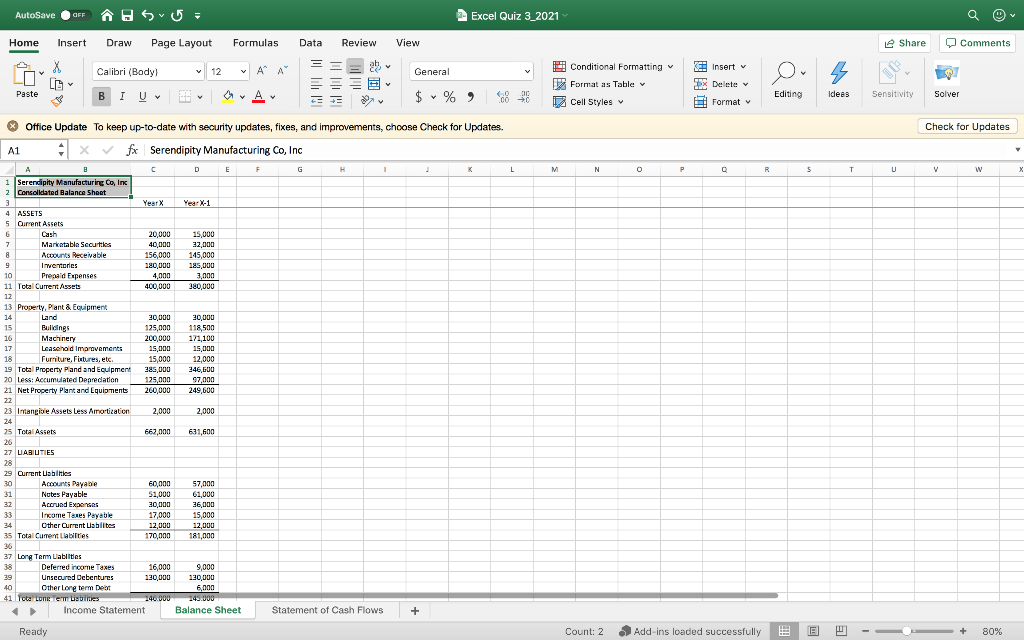This screenshot has height=640, width=1024.
Task: Expand Conditional Formatting menu
Action: tap(613, 67)
